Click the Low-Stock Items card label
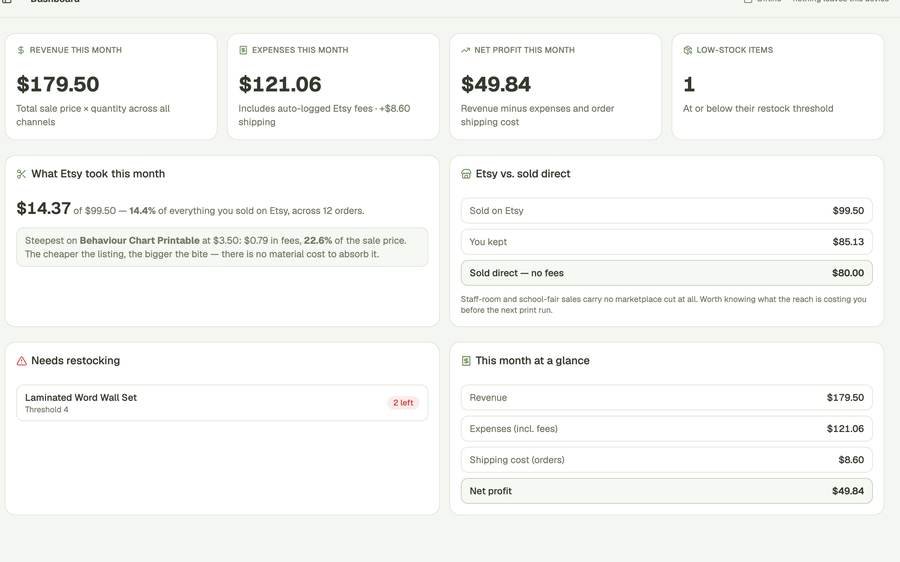This screenshot has height=562, width=900. [x=735, y=51]
